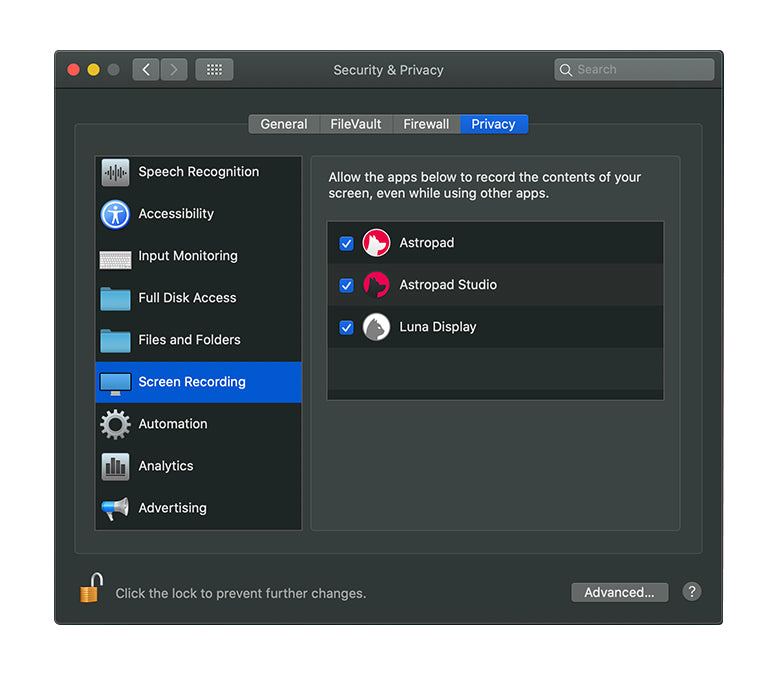Select the Luna Display name text
This screenshot has height=685, width=773.
438,327
